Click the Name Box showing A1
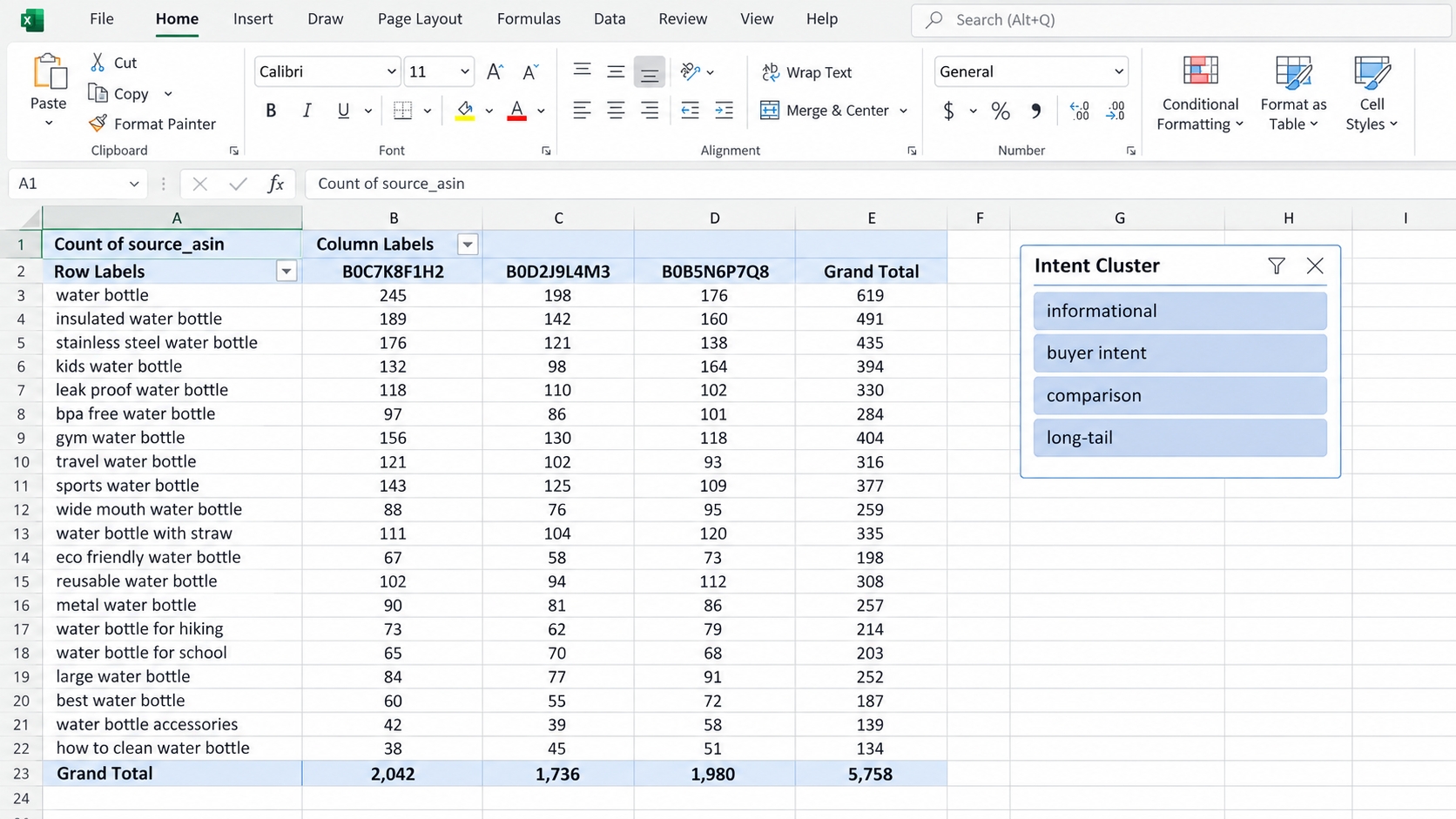 tap(77, 184)
